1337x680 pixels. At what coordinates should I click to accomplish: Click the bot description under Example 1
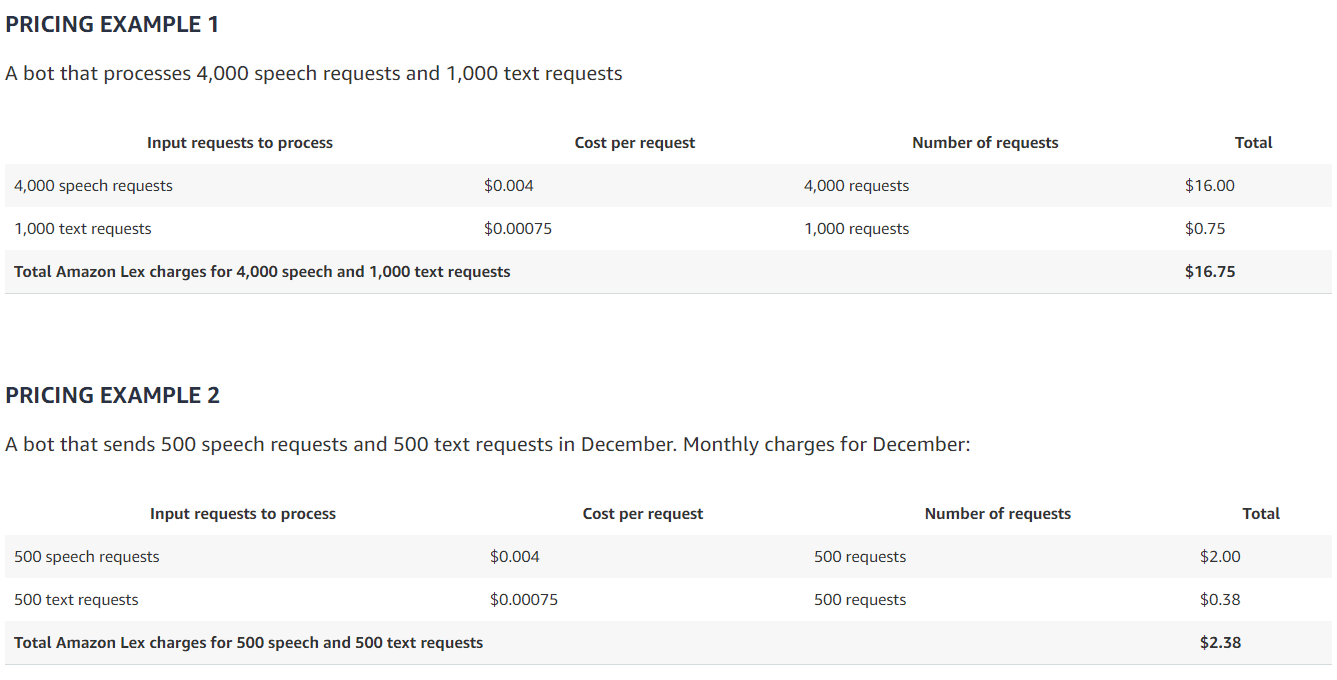click(x=314, y=72)
